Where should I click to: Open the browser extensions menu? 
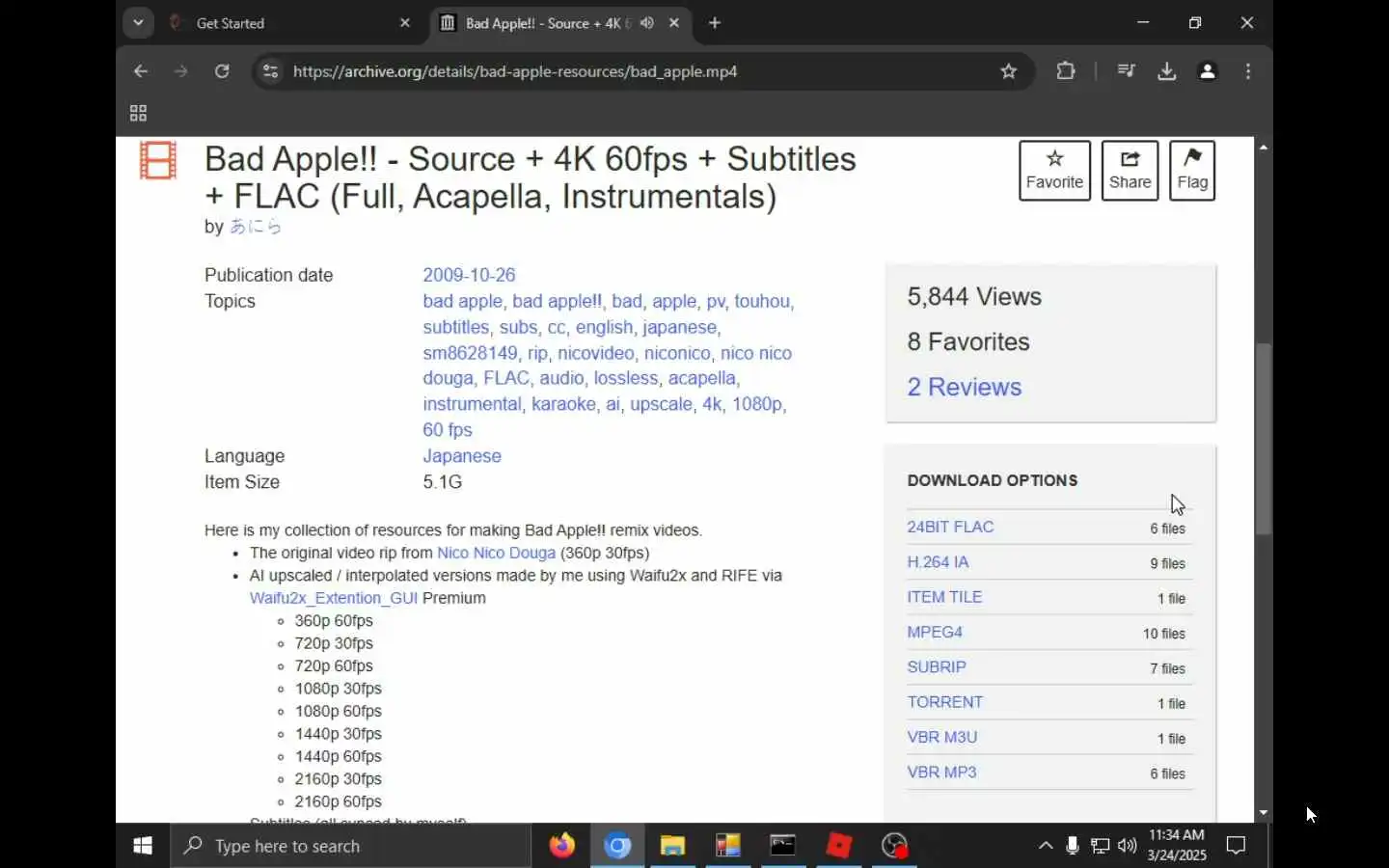[1066, 71]
